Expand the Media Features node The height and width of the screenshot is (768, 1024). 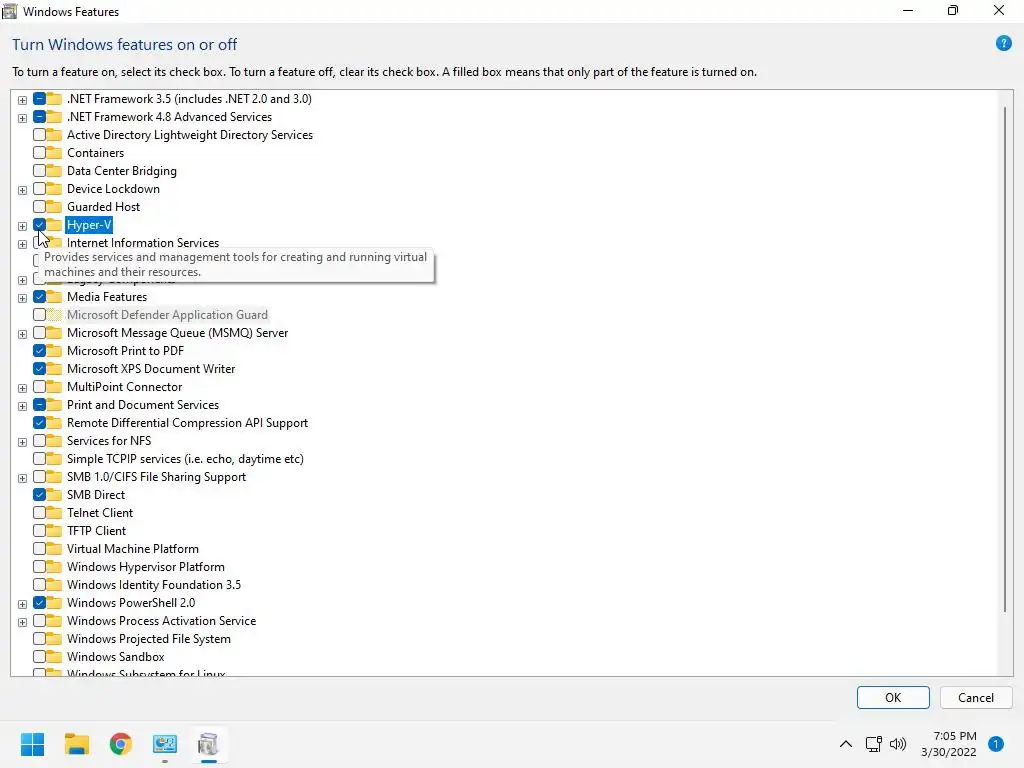click(22, 298)
